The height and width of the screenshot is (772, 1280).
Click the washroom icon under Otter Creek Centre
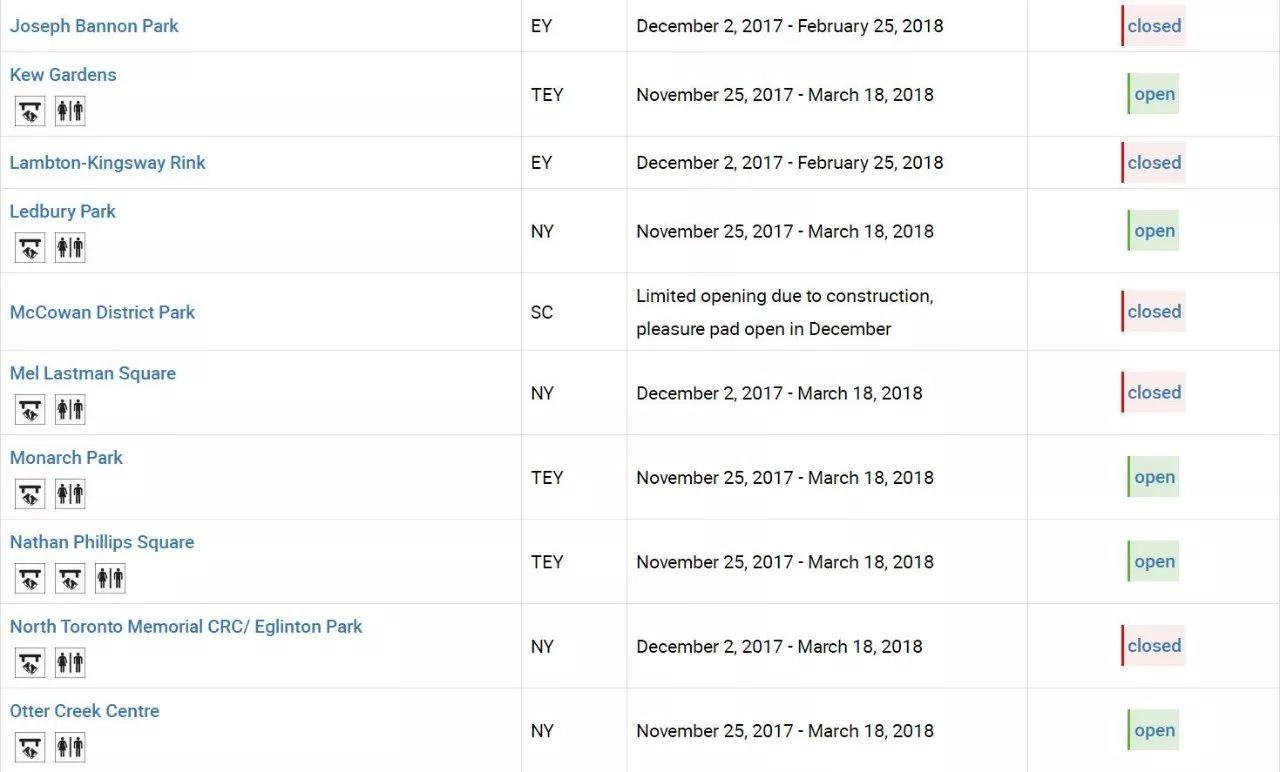click(70, 747)
